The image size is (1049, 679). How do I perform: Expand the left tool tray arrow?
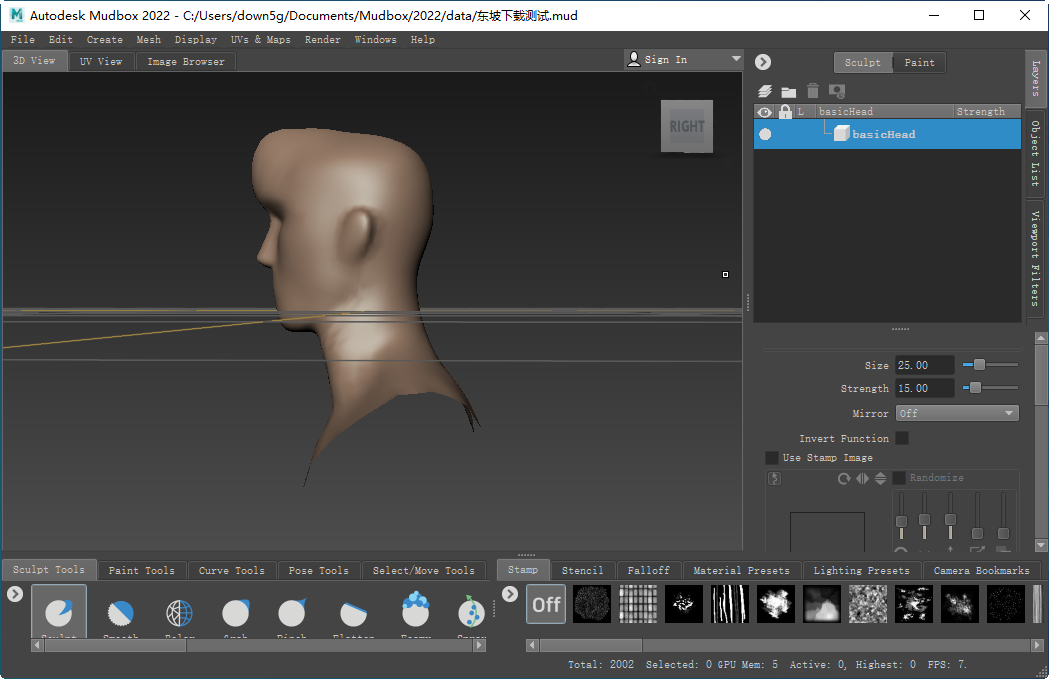tap(14, 591)
